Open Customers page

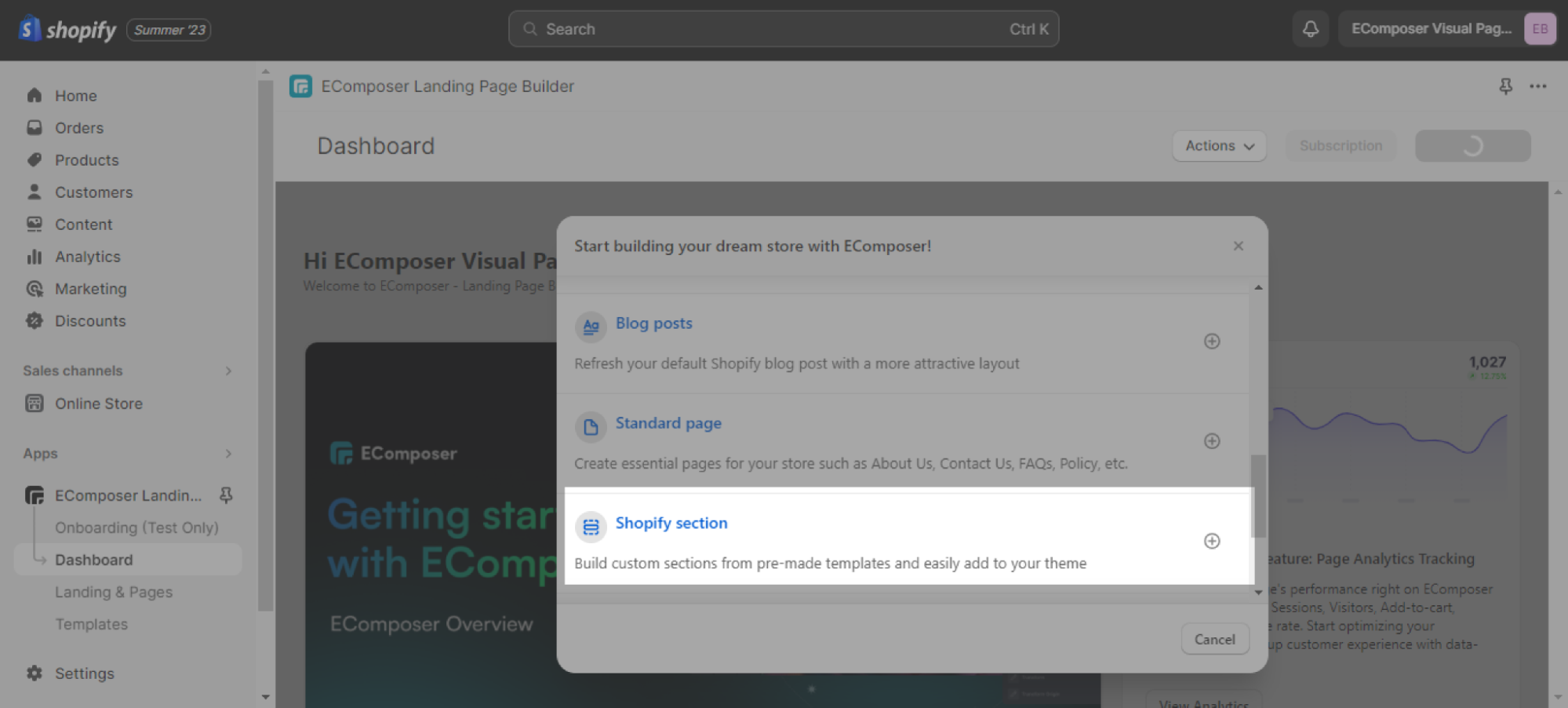click(x=94, y=192)
